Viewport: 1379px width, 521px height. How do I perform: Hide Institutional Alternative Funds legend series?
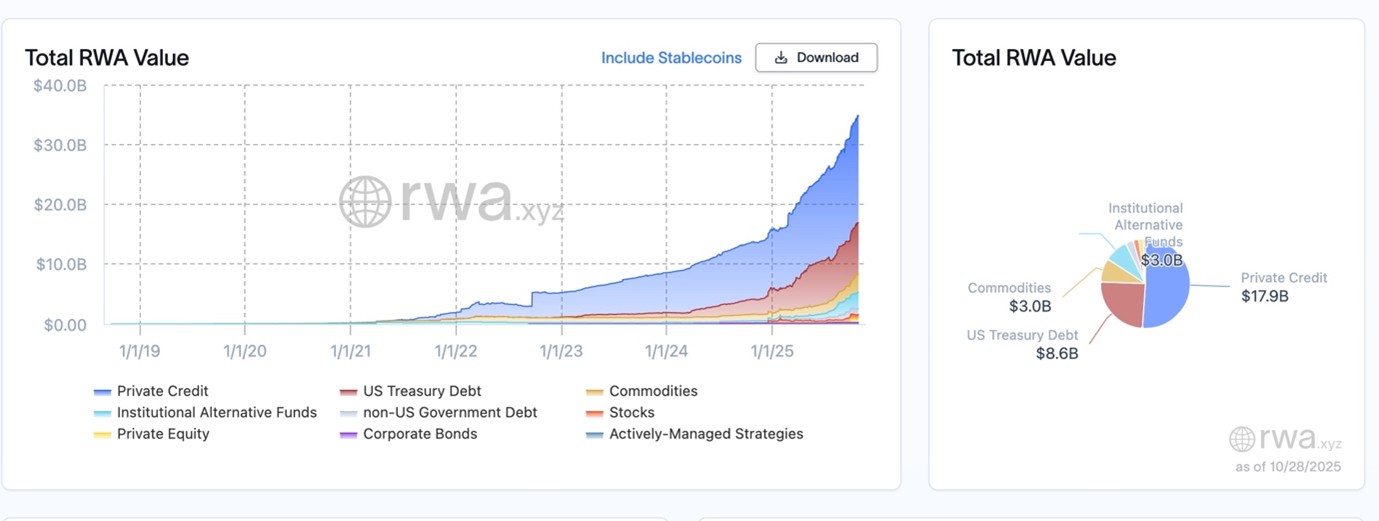[216, 412]
